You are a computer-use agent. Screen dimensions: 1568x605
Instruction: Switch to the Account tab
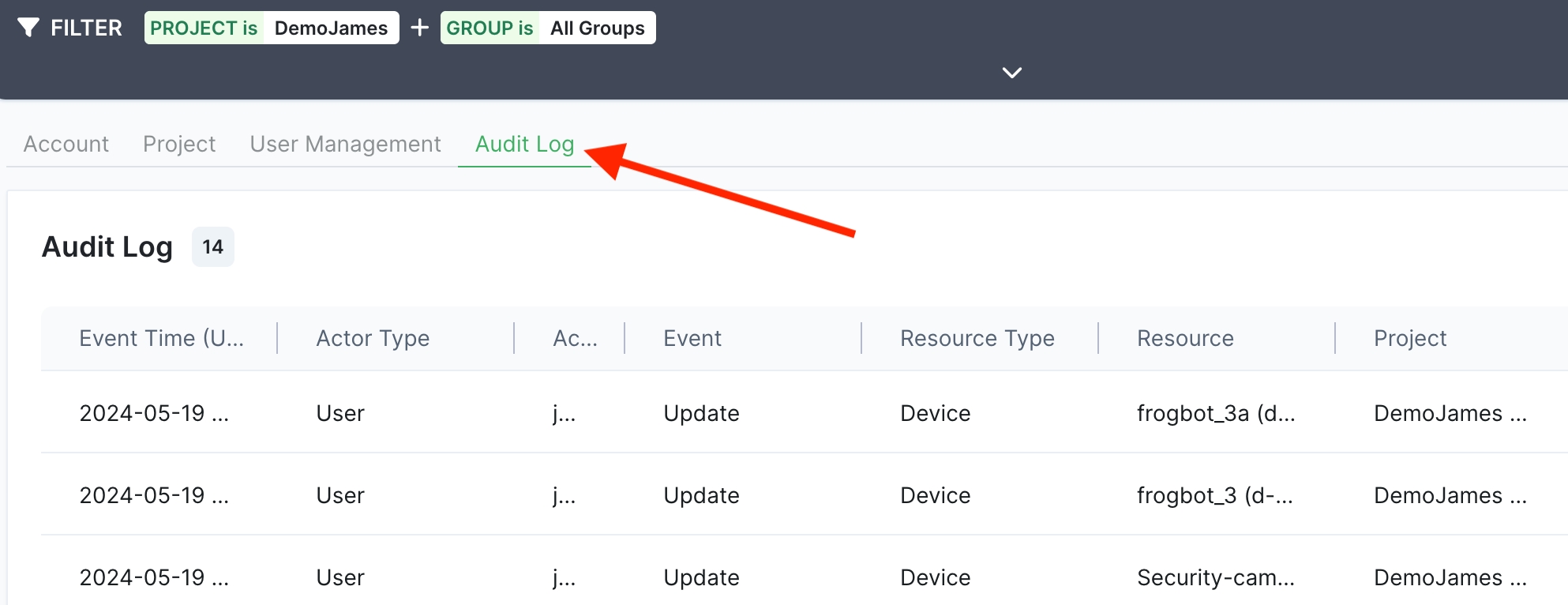[66, 144]
